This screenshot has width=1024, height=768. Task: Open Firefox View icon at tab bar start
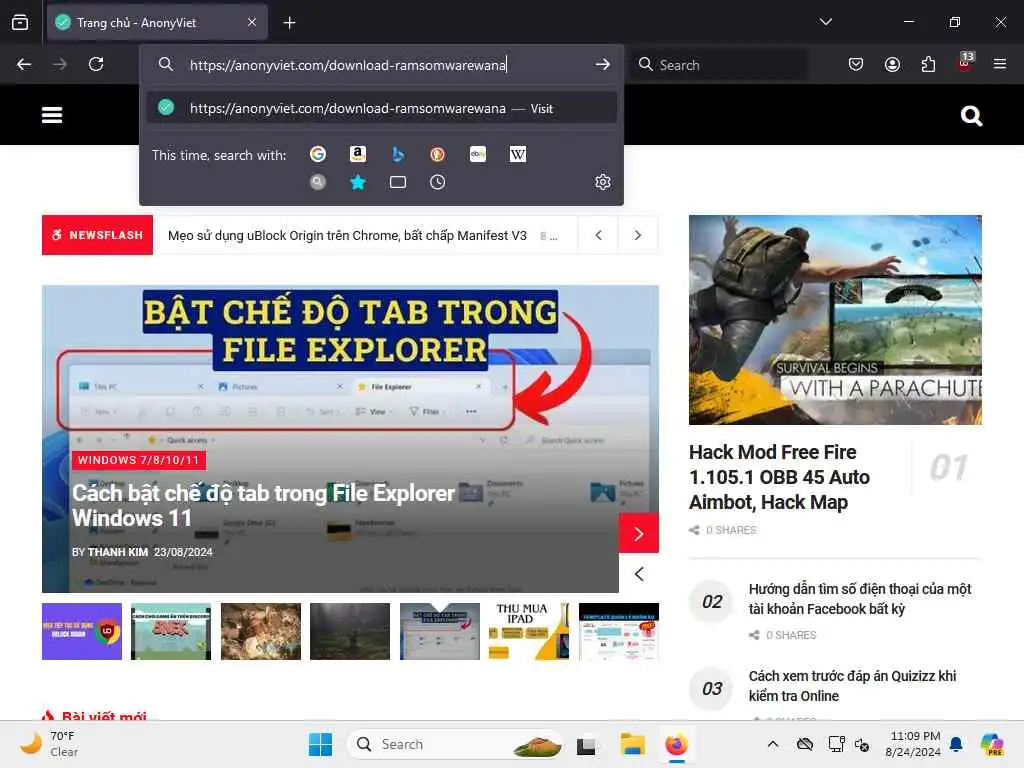(20, 22)
